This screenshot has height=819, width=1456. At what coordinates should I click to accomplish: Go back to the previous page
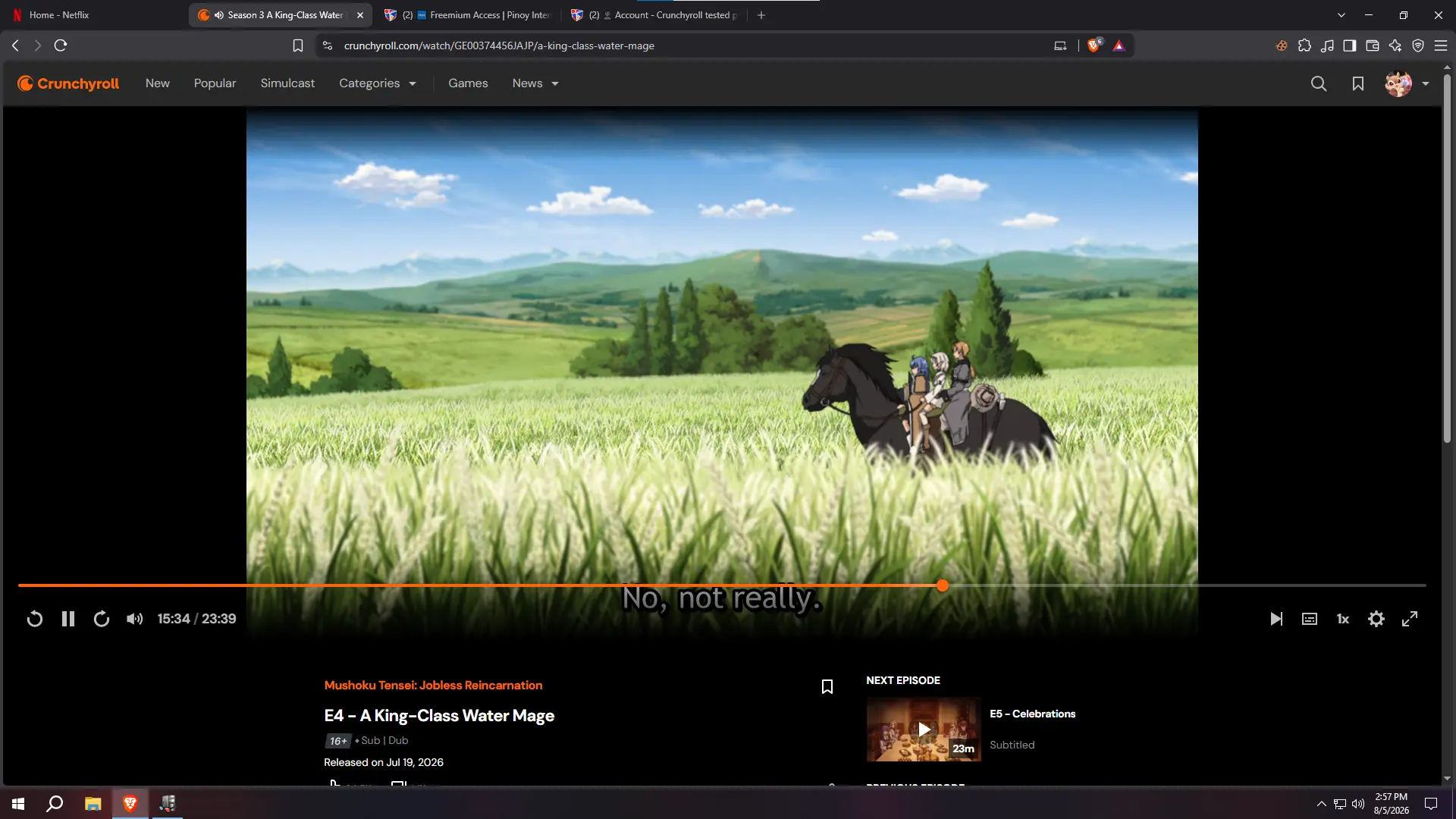tap(15, 45)
